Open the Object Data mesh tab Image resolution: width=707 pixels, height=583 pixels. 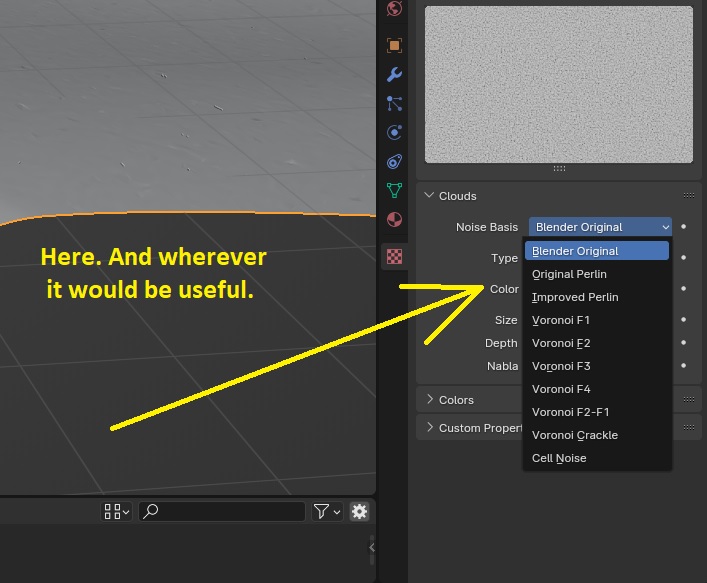(394, 190)
